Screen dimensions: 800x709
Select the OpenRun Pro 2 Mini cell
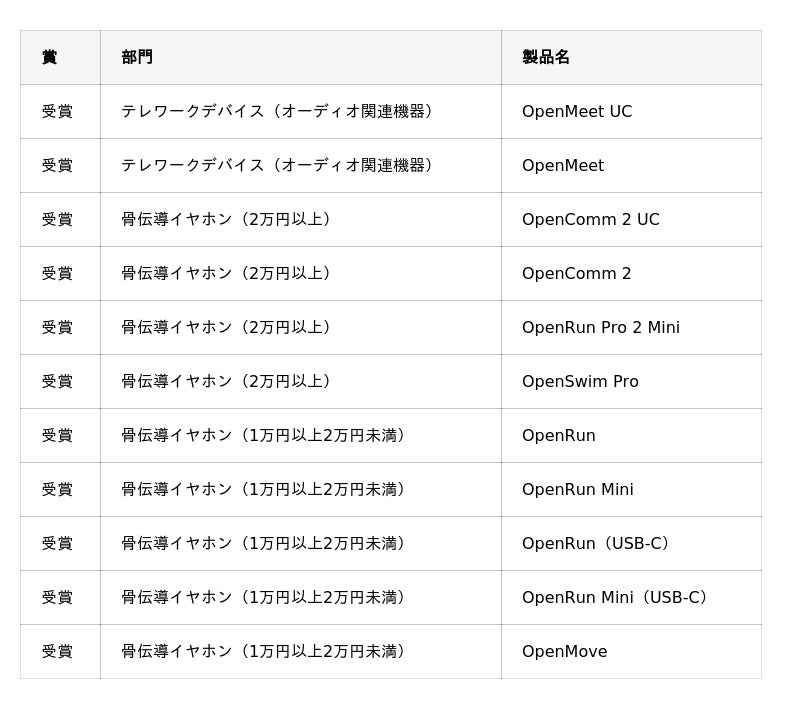pyautogui.click(x=600, y=327)
